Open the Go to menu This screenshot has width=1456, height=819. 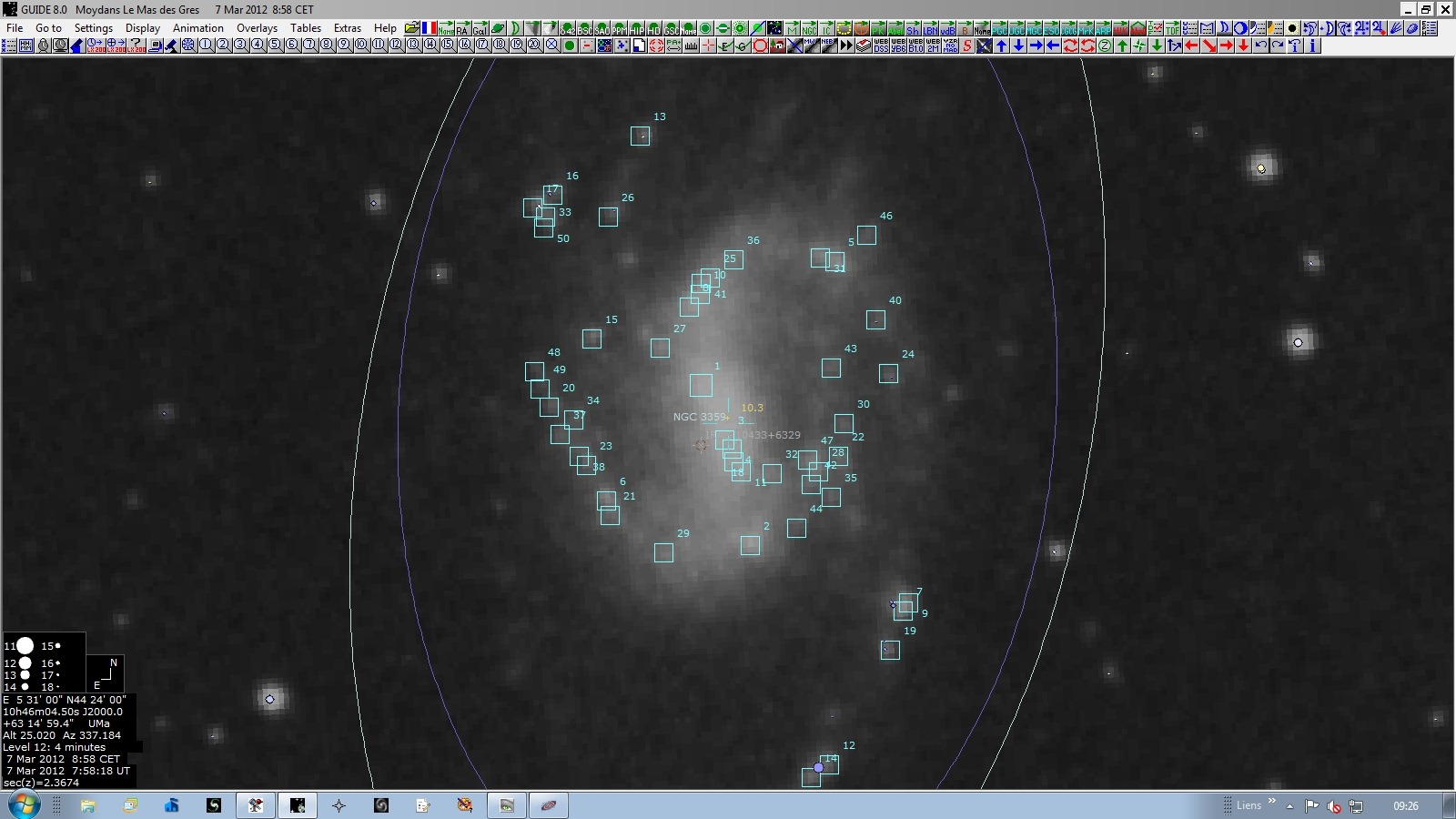click(x=48, y=28)
